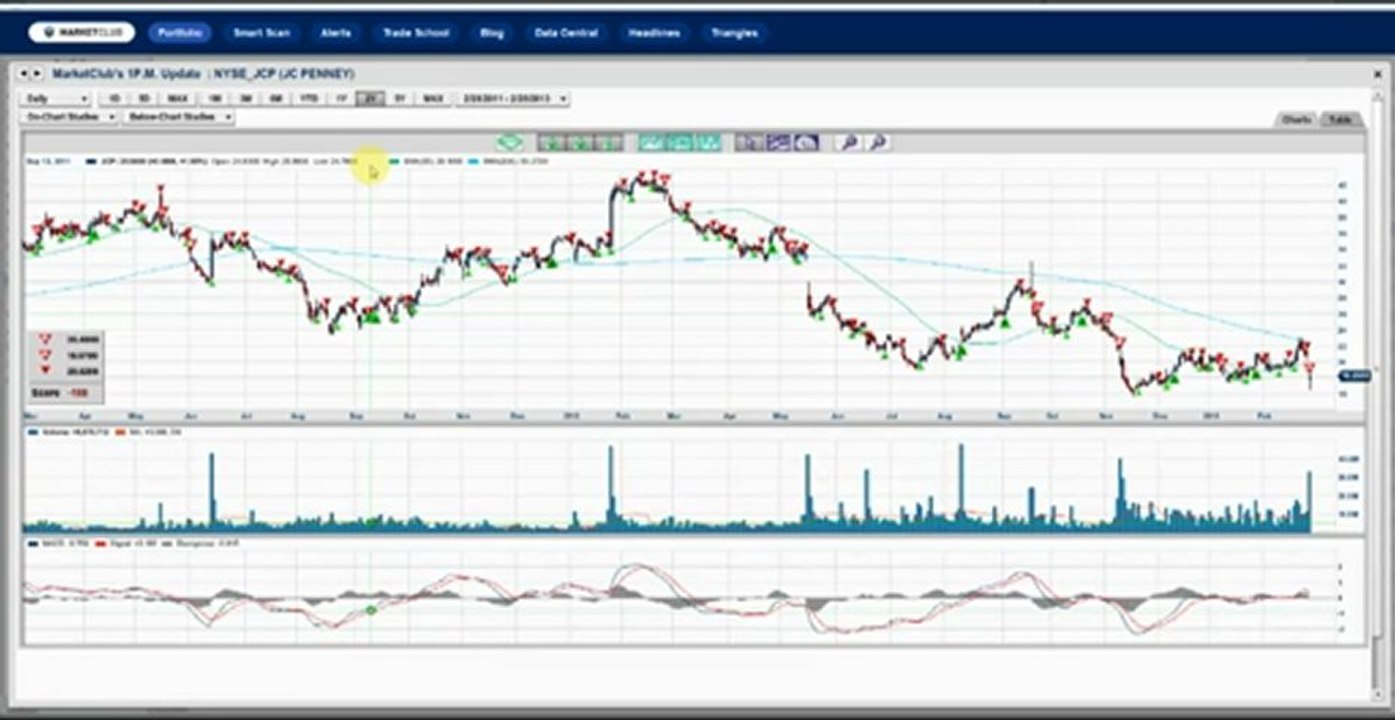The image size is (1395, 720).
Task: Open the date range dropdown
Action: point(512,99)
